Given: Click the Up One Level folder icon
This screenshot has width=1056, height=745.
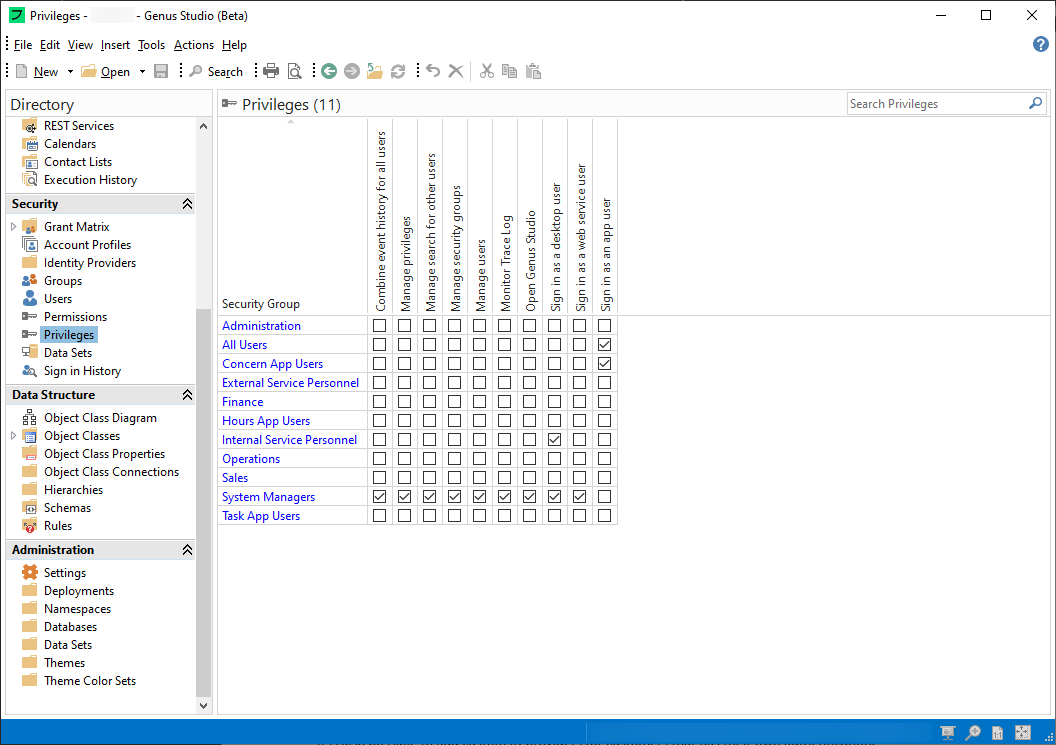Looking at the screenshot, I should point(375,71).
